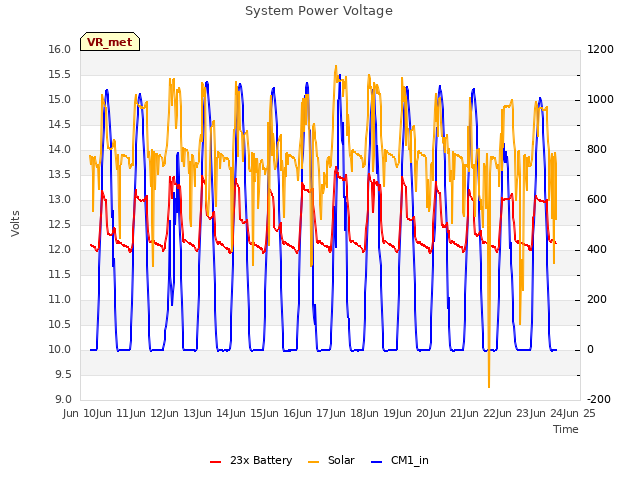
Task: Click the 13.5 left axis tick label
Action: [x=60, y=174]
